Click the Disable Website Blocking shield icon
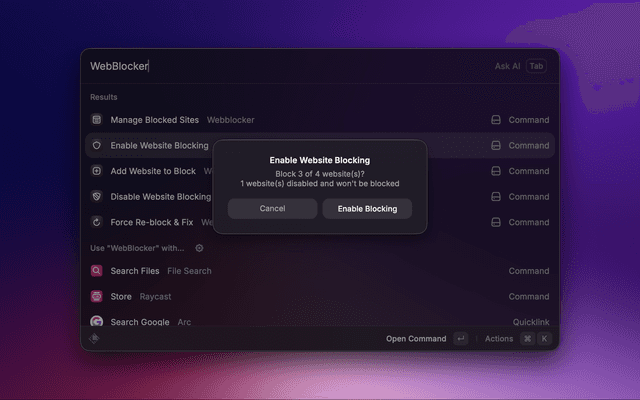640x400 pixels. [97, 197]
